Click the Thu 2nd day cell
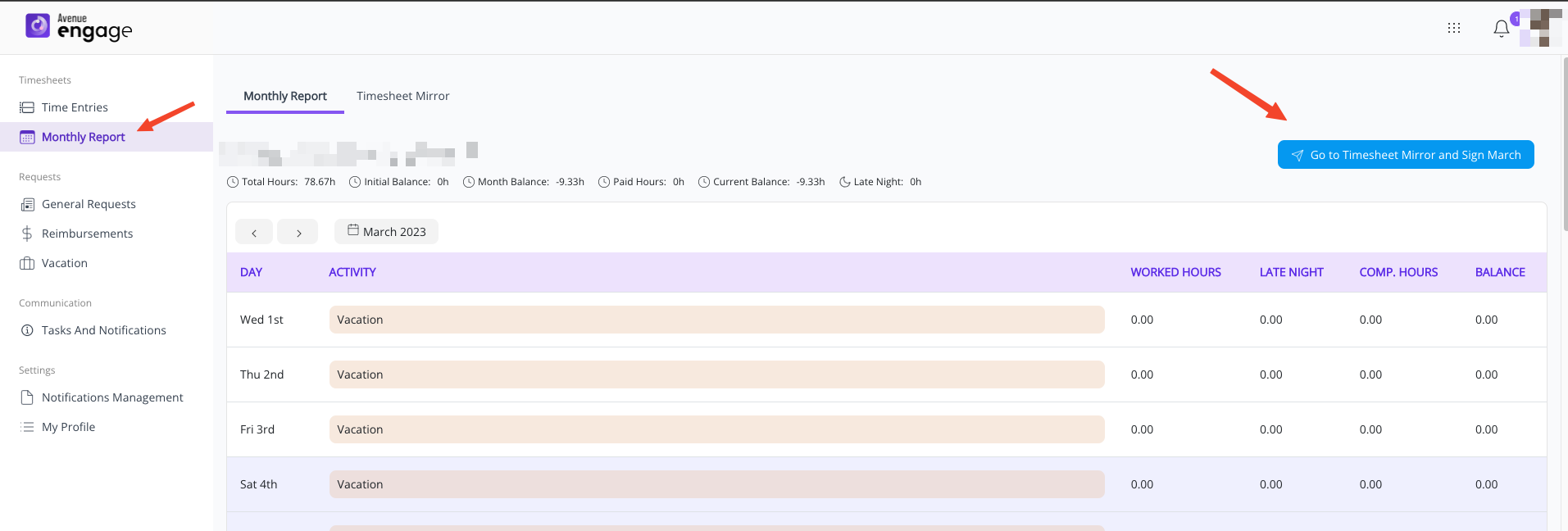 tap(261, 374)
